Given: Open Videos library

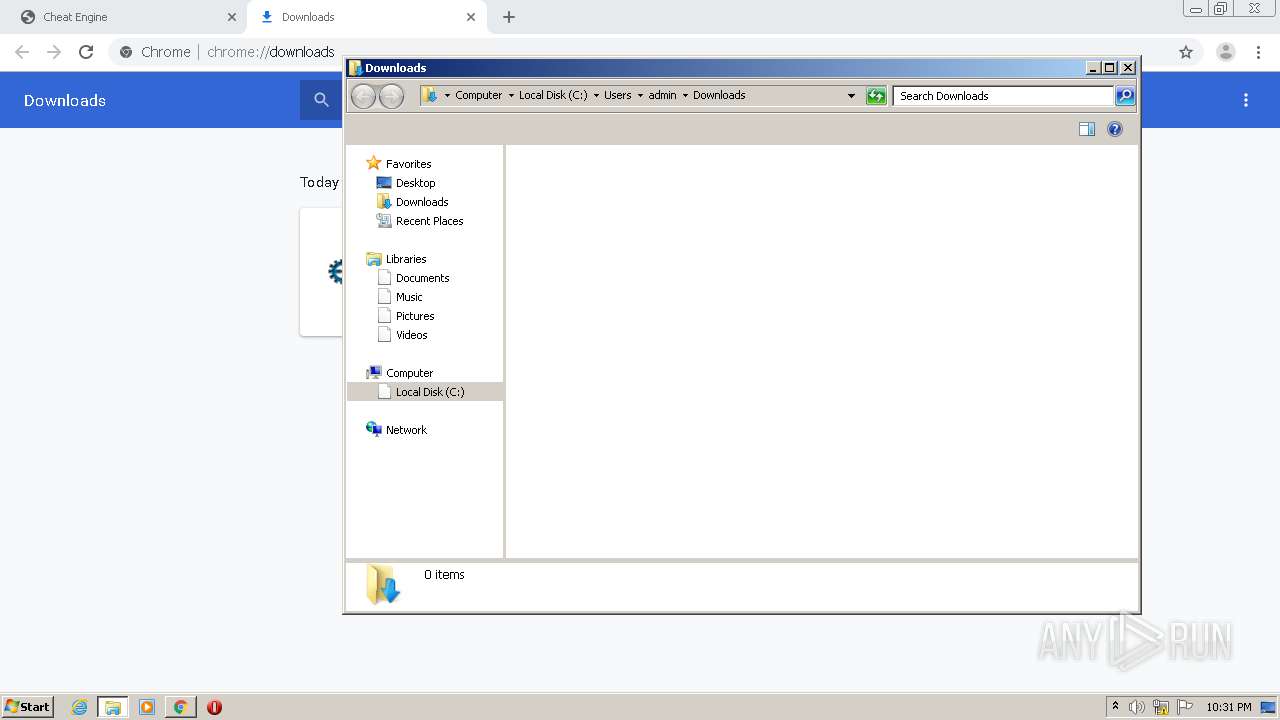Looking at the screenshot, I should pyautogui.click(x=411, y=335).
